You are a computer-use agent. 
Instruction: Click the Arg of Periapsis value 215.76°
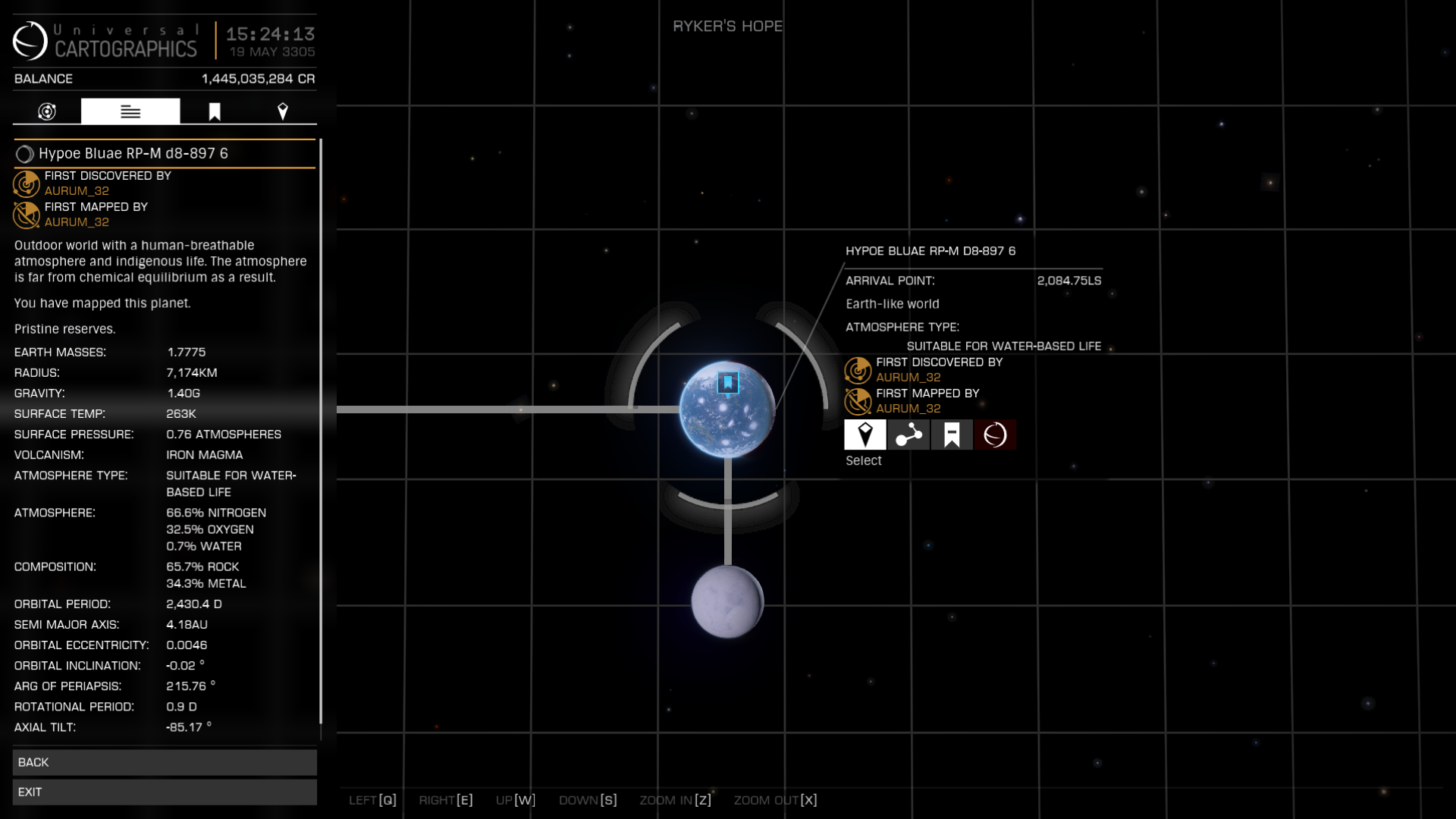coord(190,686)
